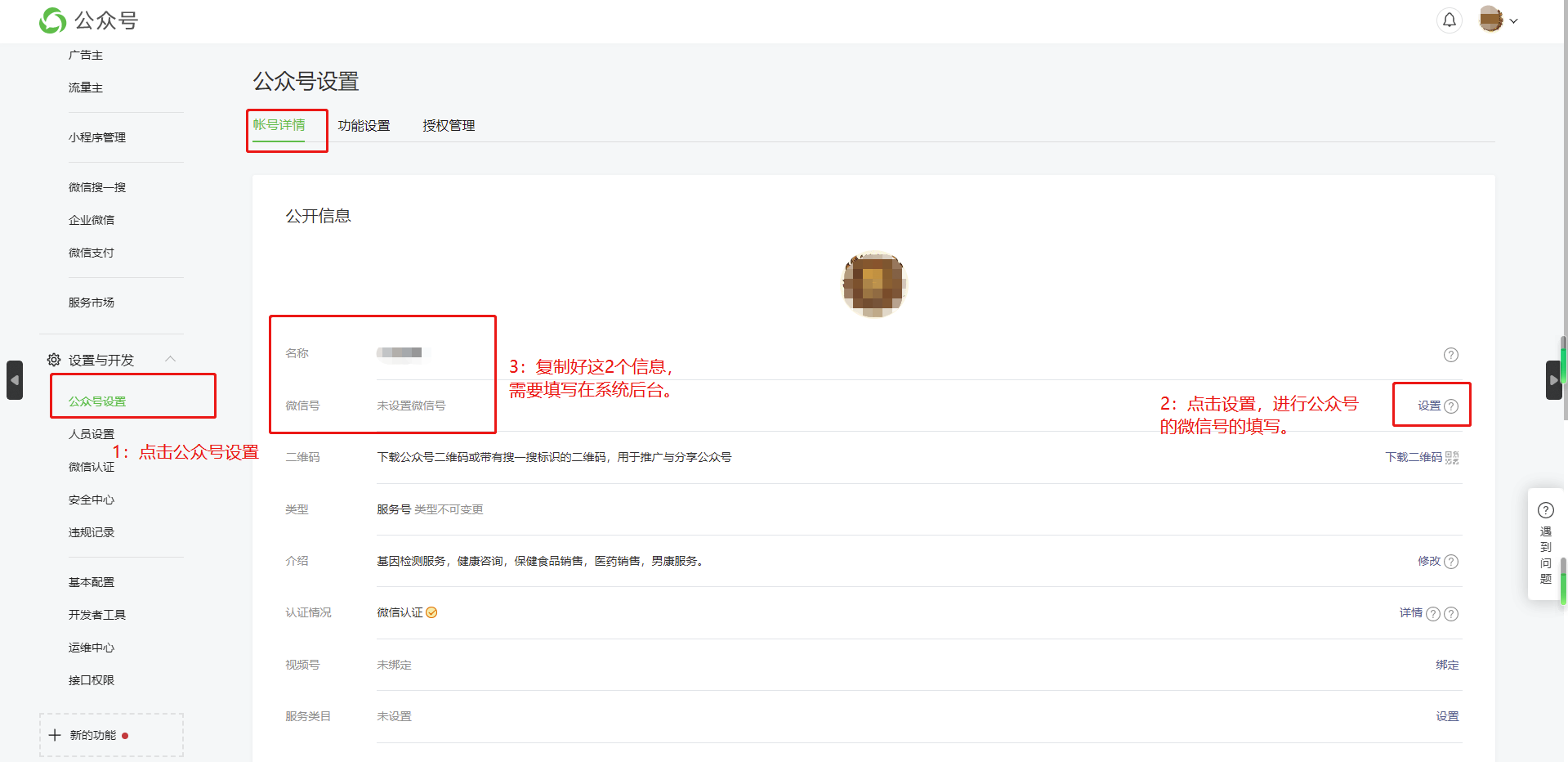The width and height of the screenshot is (1568, 762).
Task: Switch to the 授权管理 tab
Action: tap(449, 126)
